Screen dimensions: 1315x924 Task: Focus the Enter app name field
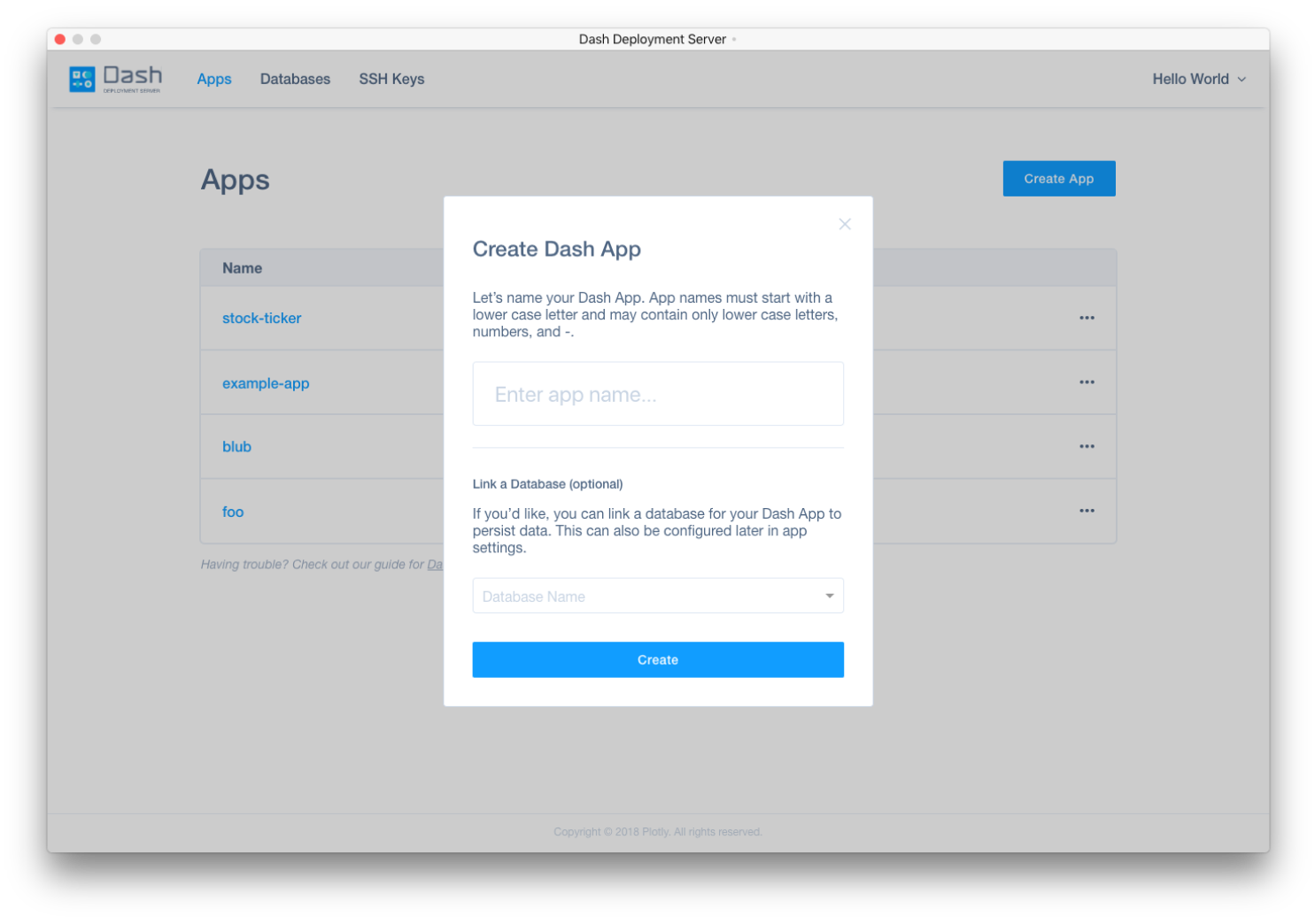[x=658, y=394]
